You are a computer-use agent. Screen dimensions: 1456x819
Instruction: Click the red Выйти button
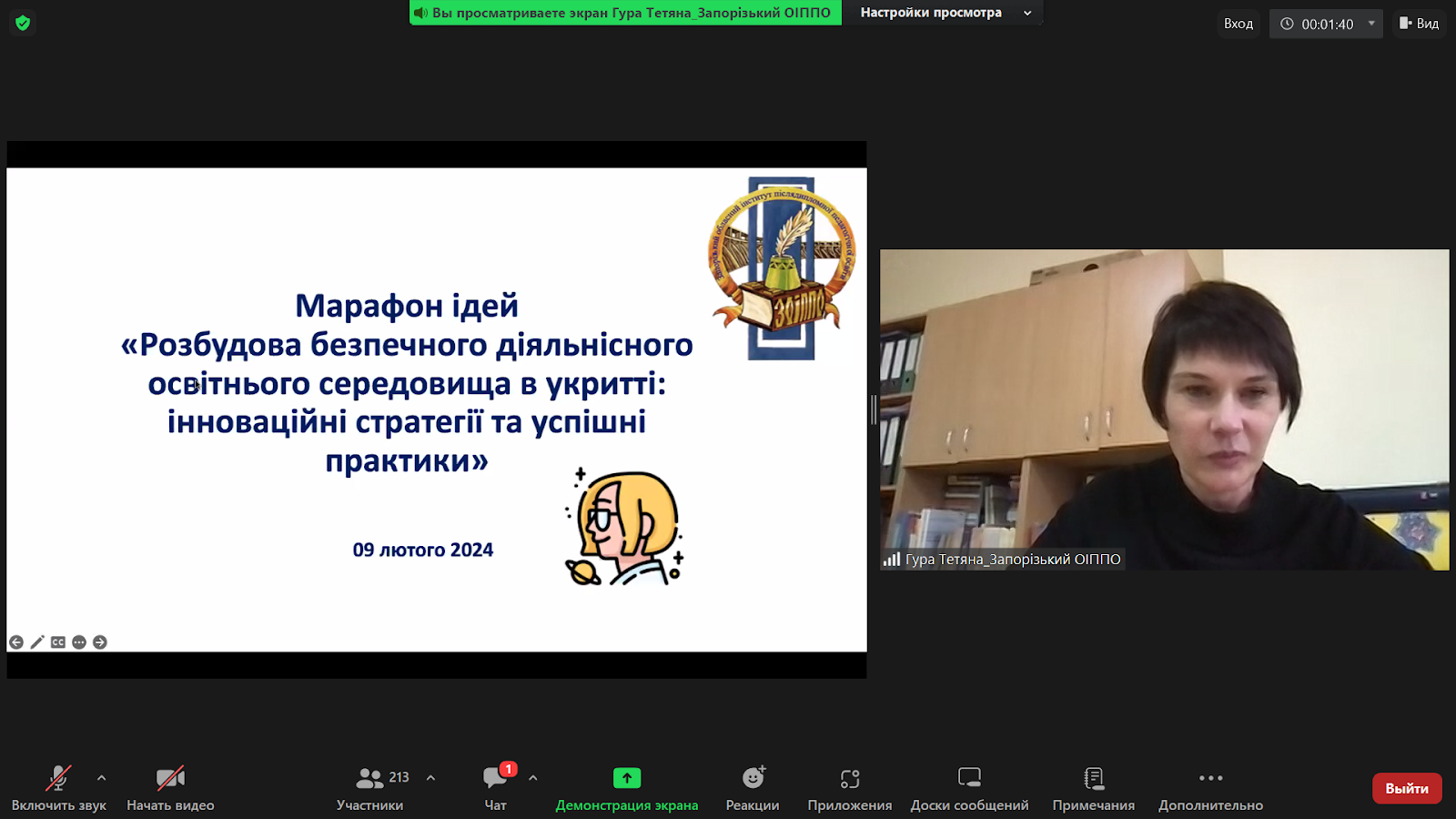[x=1407, y=788]
